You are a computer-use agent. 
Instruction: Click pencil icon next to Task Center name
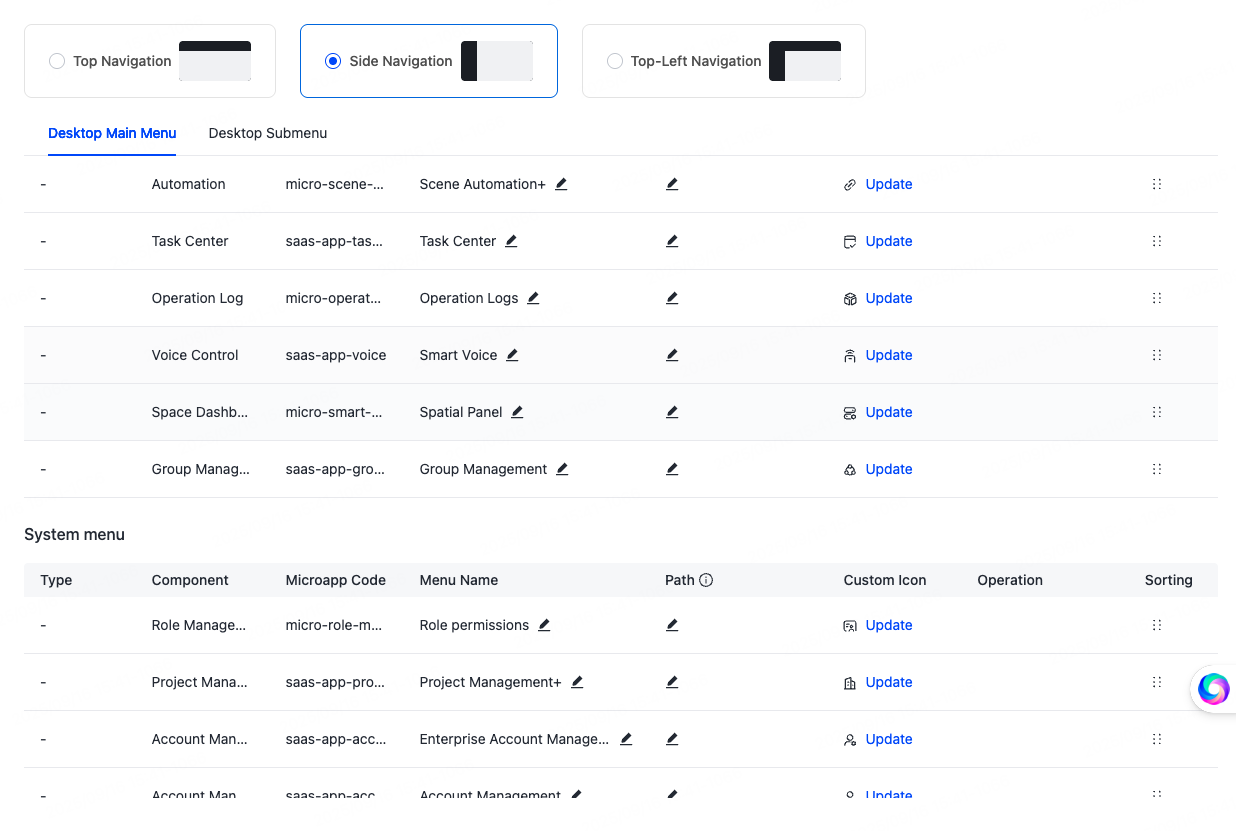point(511,241)
